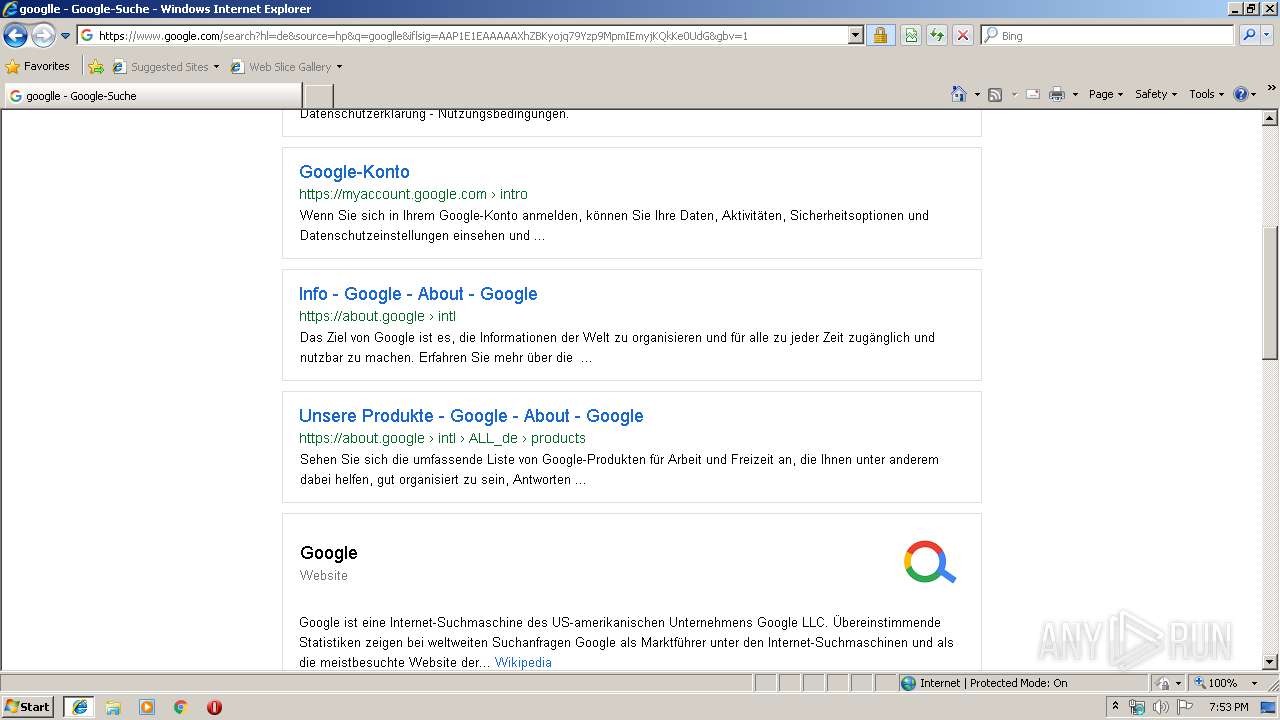This screenshot has height=720, width=1280.
Task: Focus the address bar URL field
Action: 462,35
